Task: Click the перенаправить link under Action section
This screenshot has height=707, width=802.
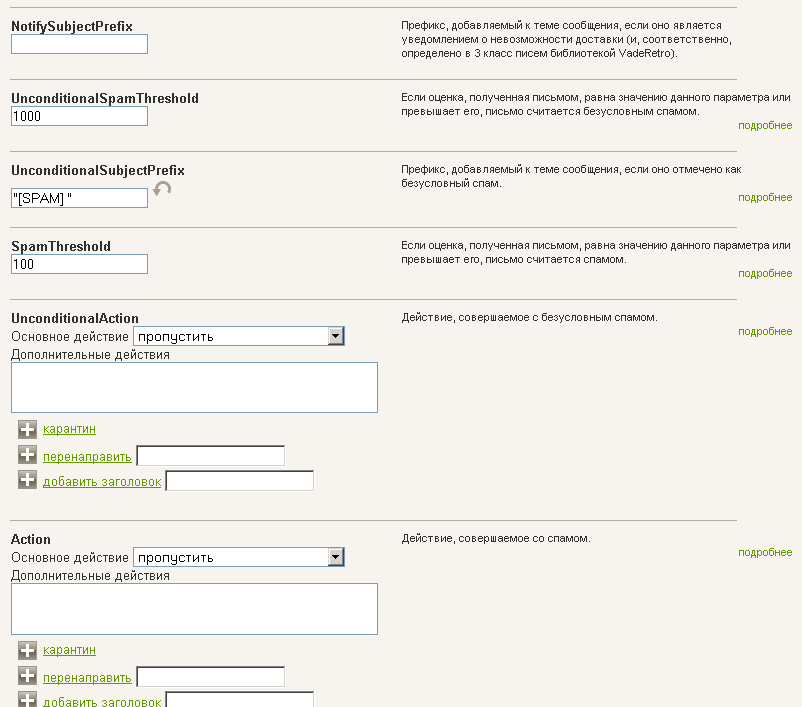Action: coord(87,677)
